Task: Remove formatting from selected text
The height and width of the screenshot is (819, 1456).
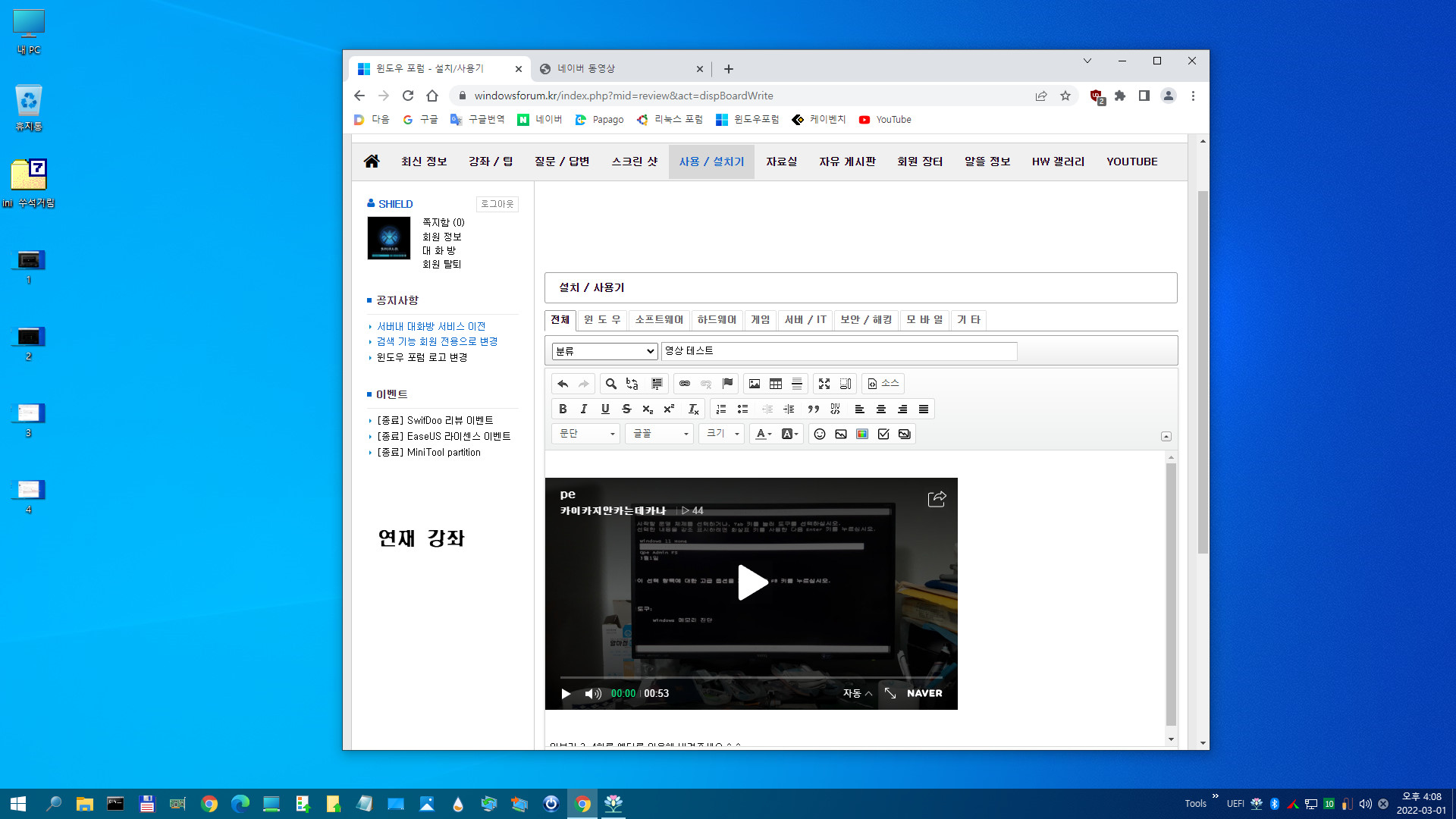Action: click(x=693, y=409)
